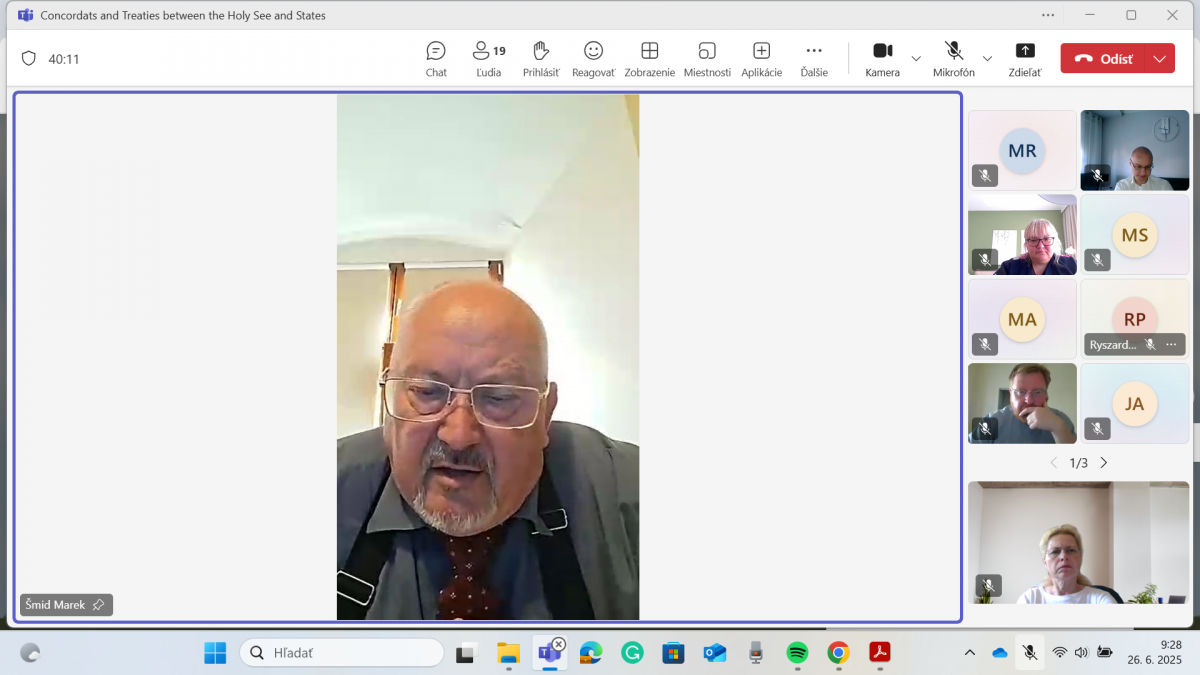The height and width of the screenshot is (675, 1200).
Task: Select the JA participant tile
Action: 1135,403
